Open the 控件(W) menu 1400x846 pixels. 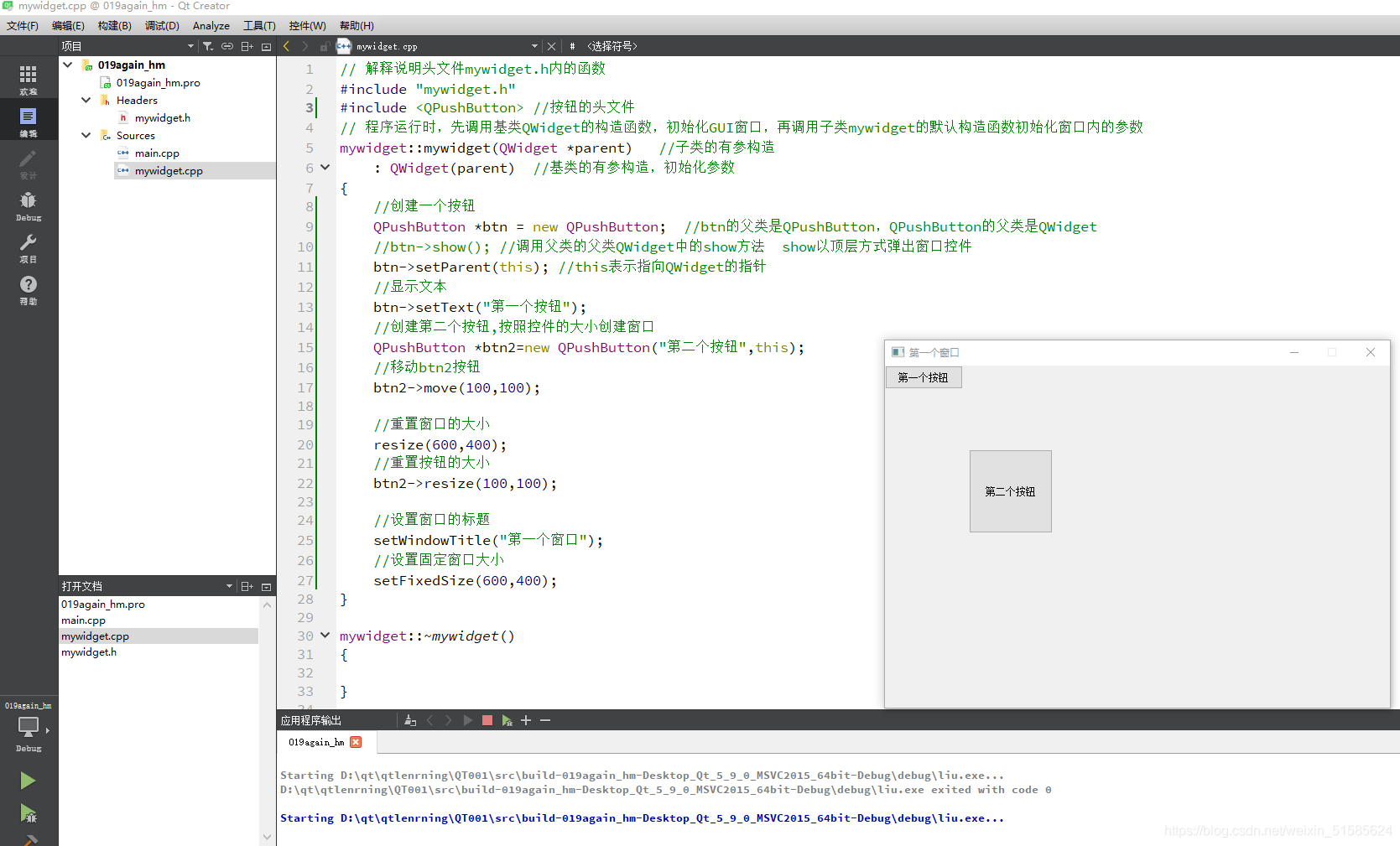307,26
